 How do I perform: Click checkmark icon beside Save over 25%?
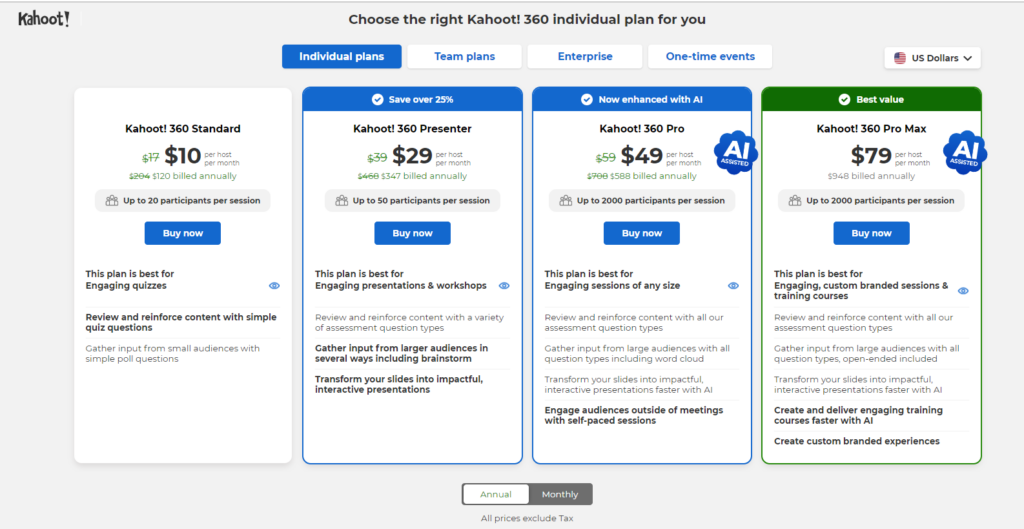[377, 99]
